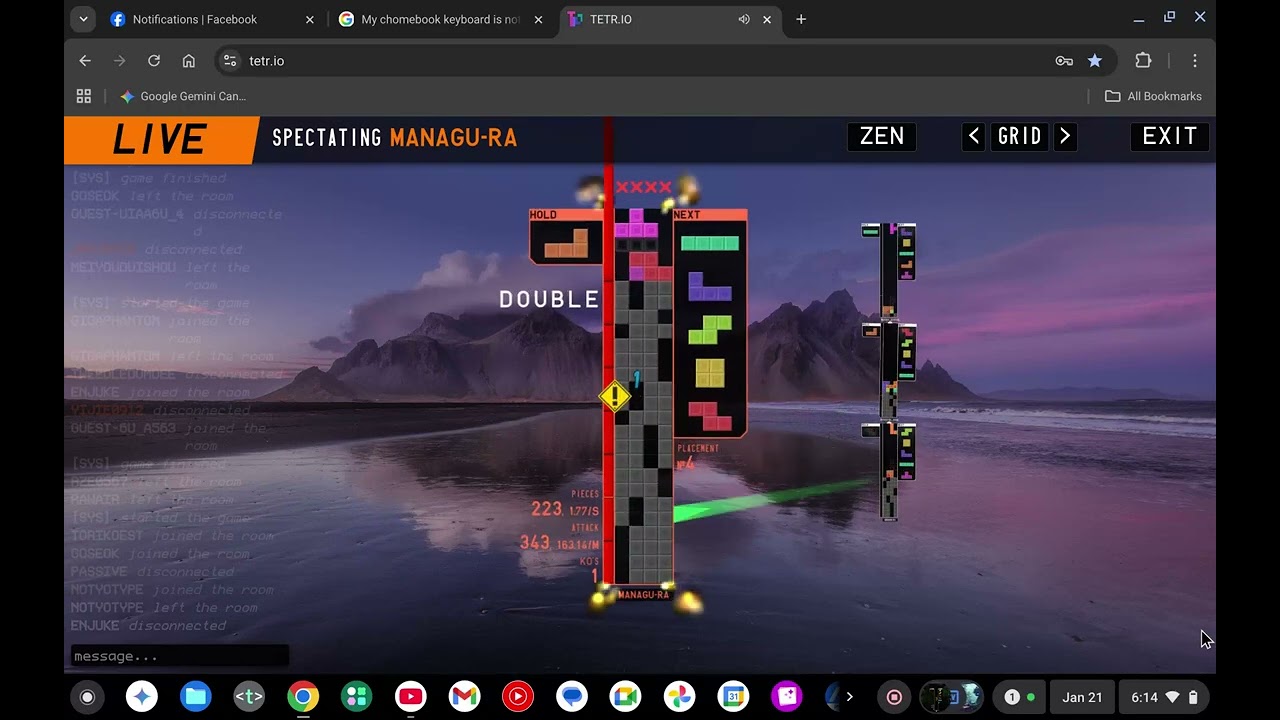Open the Text editor app on shelf
Viewport: 1280px width, 720px height.
249,697
